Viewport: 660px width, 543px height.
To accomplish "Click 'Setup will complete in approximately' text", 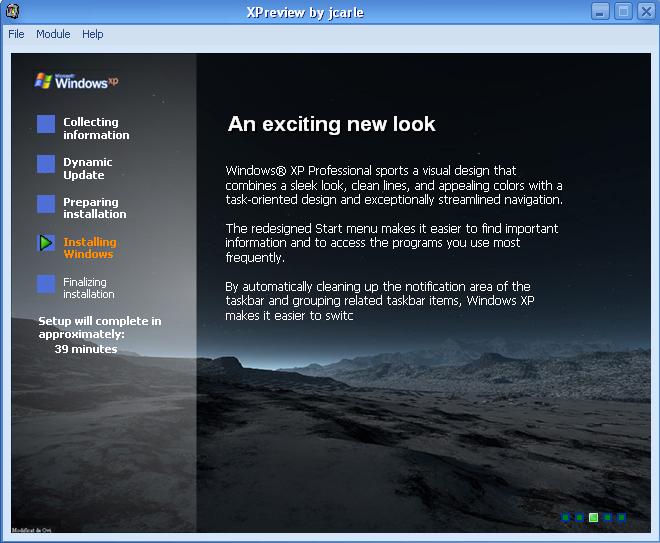I will coord(100,327).
